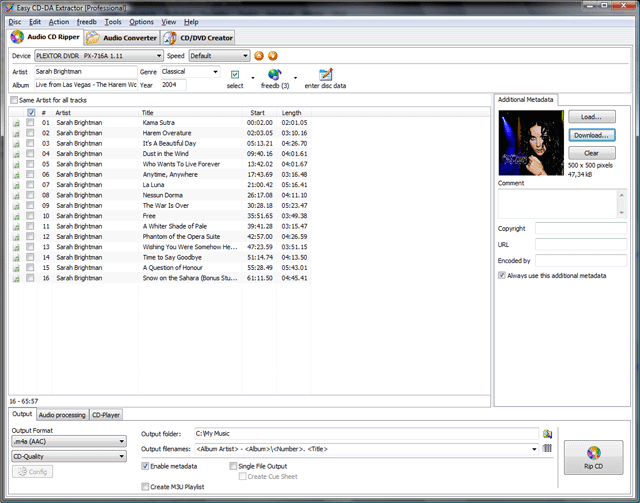Click the Clear cover button
Screen dimensions: 640x503
(592, 153)
